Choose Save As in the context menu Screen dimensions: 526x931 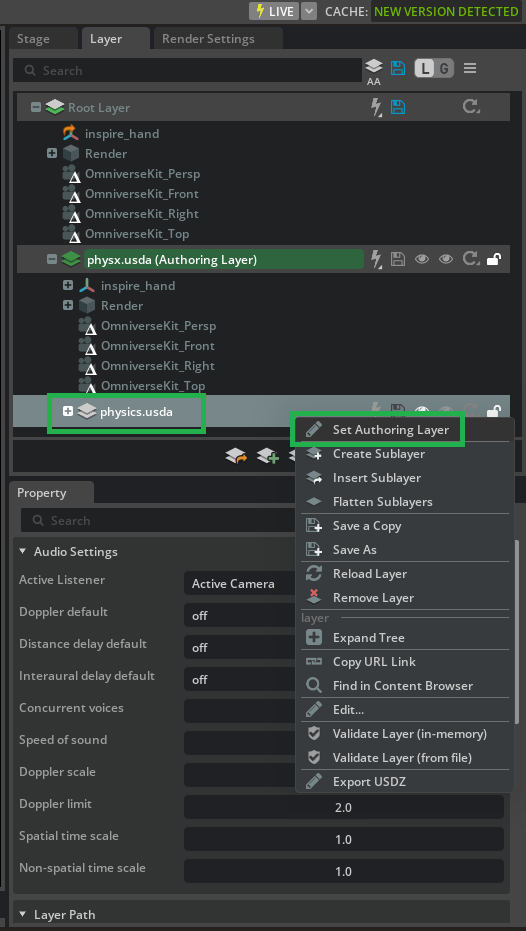tap(355, 550)
